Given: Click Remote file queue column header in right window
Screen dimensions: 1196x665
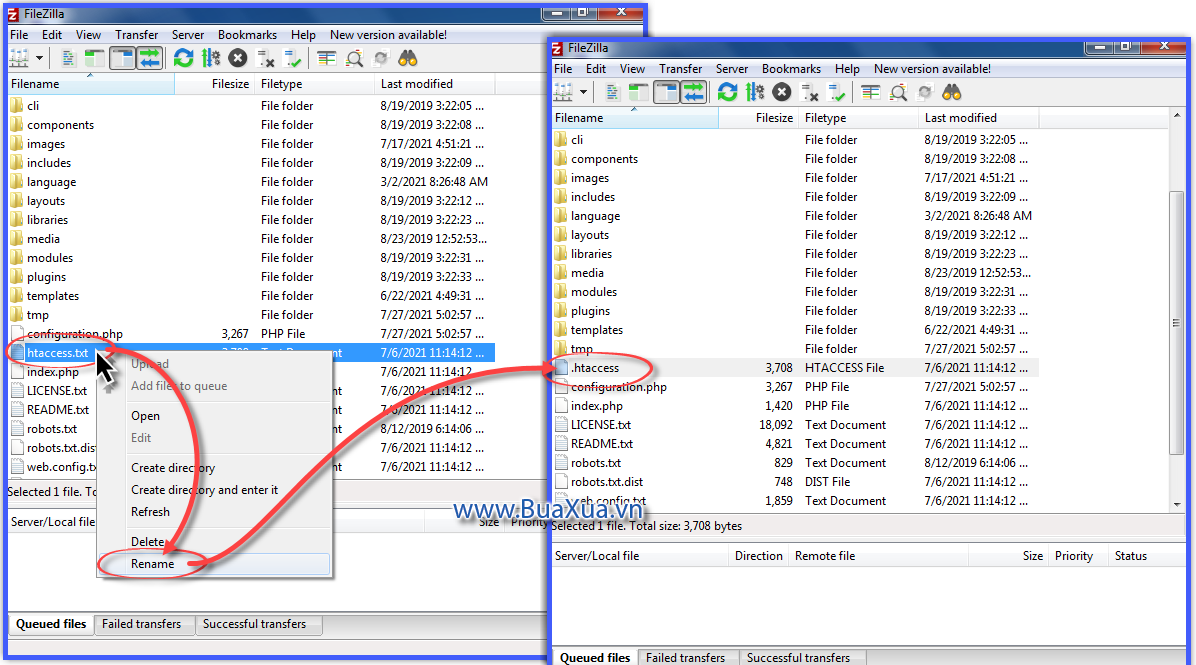Looking at the screenshot, I should click(879, 556).
